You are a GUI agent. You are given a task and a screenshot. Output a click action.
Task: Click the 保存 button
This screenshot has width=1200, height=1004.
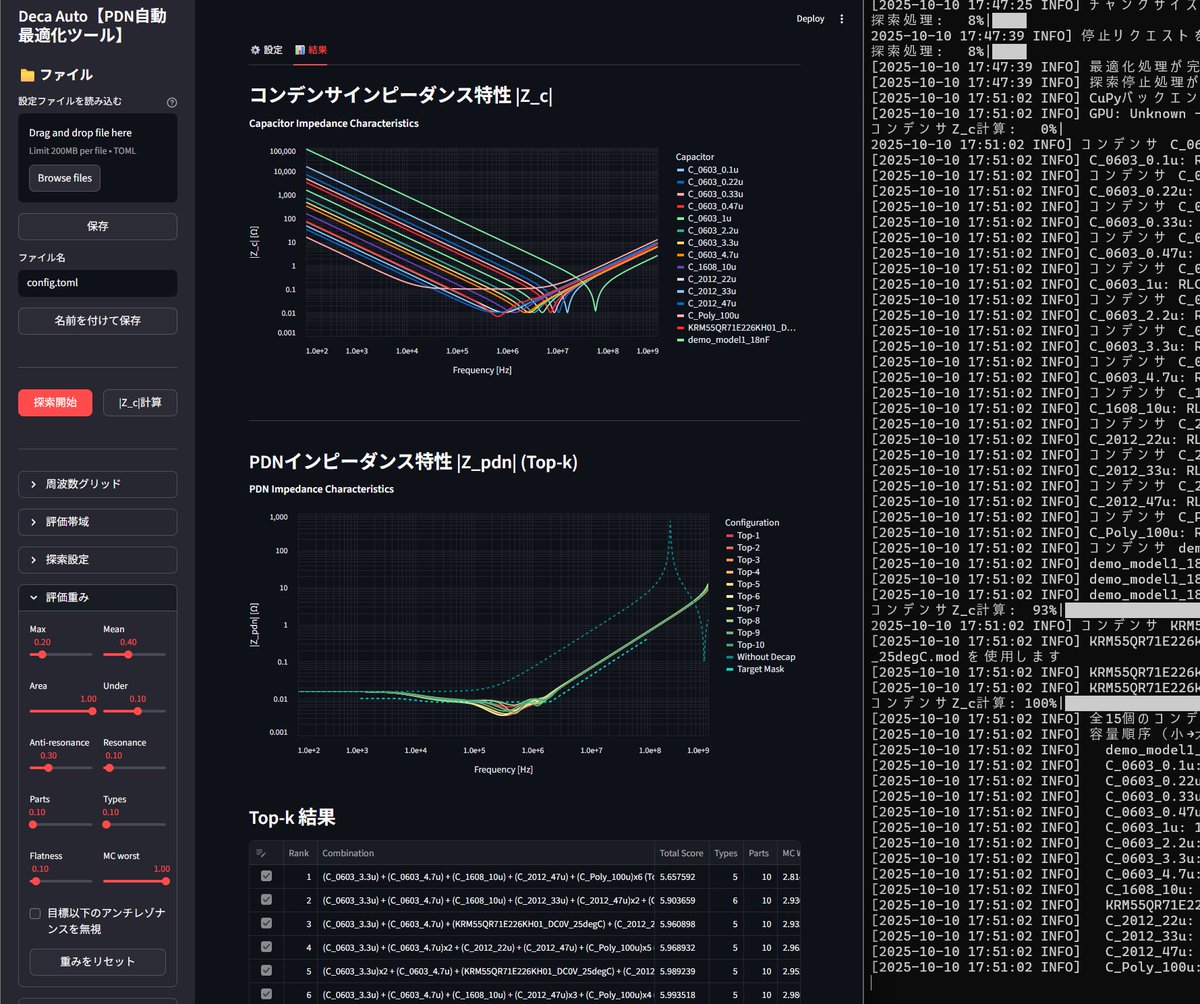click(98, 226)
